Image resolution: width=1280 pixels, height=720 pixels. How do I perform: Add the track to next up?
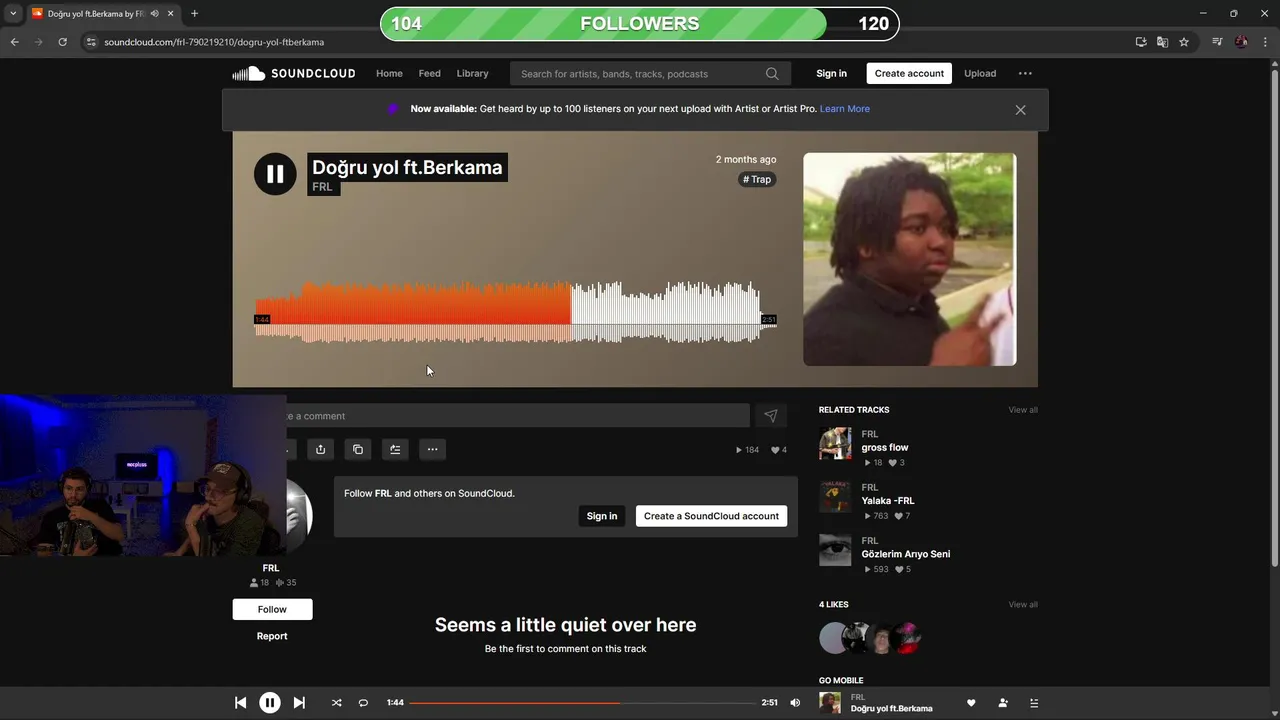pyautogui.click(x=395, y=449)
